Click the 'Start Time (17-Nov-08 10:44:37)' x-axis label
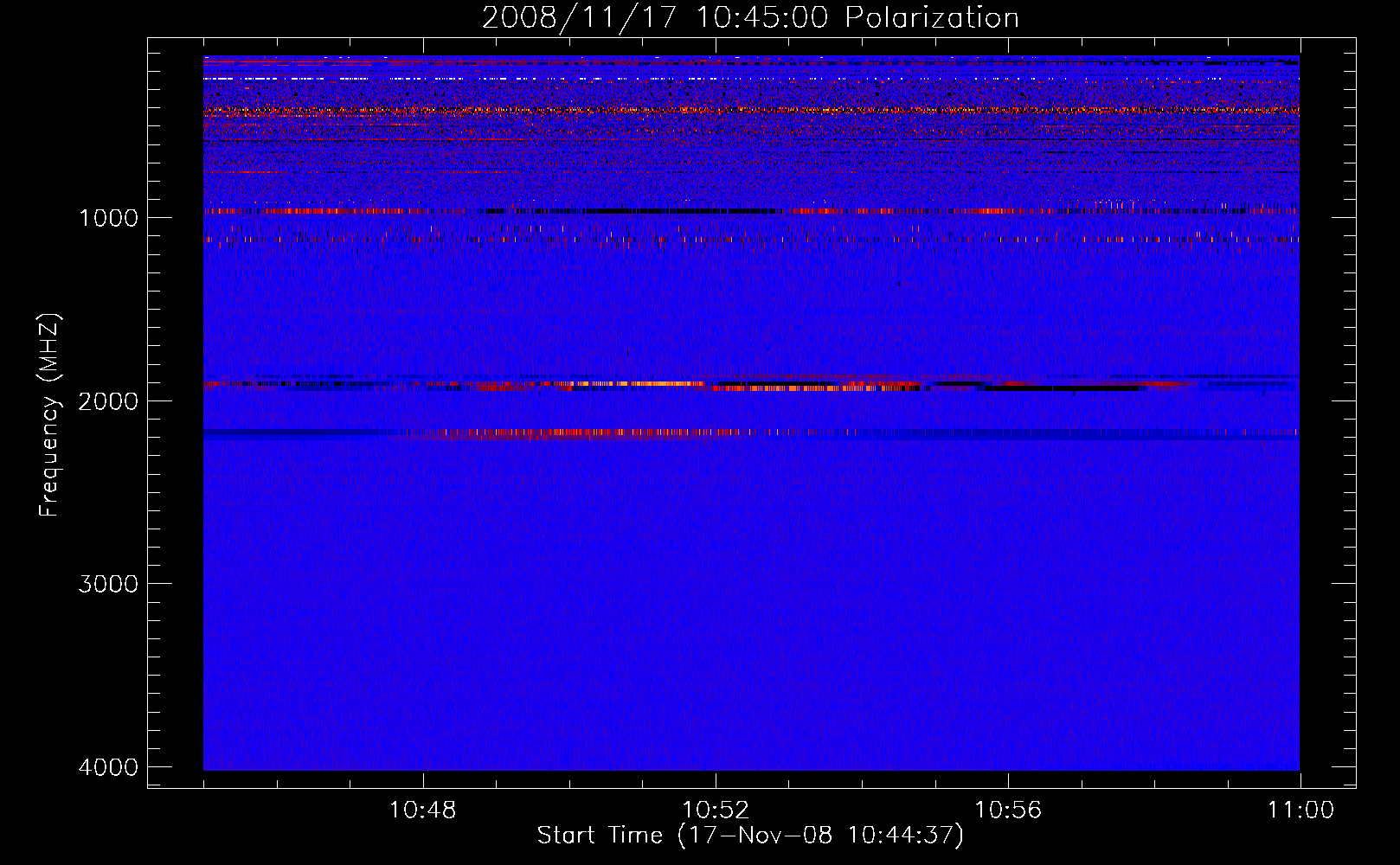 coord(750,836)
